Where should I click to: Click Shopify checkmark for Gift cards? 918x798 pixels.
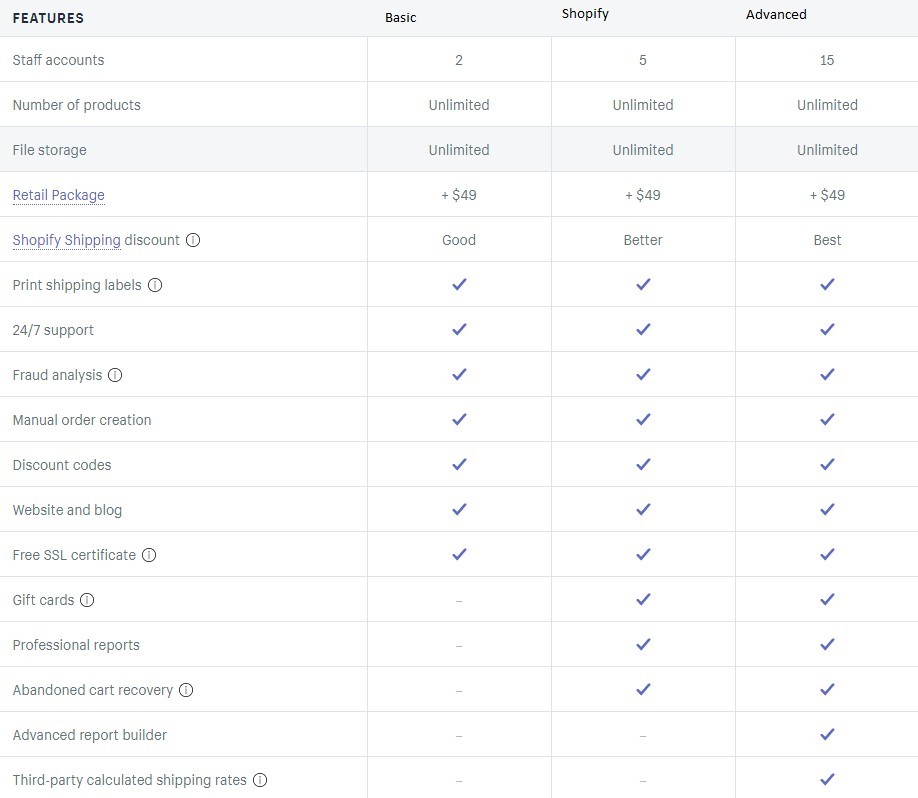(643, 600)
